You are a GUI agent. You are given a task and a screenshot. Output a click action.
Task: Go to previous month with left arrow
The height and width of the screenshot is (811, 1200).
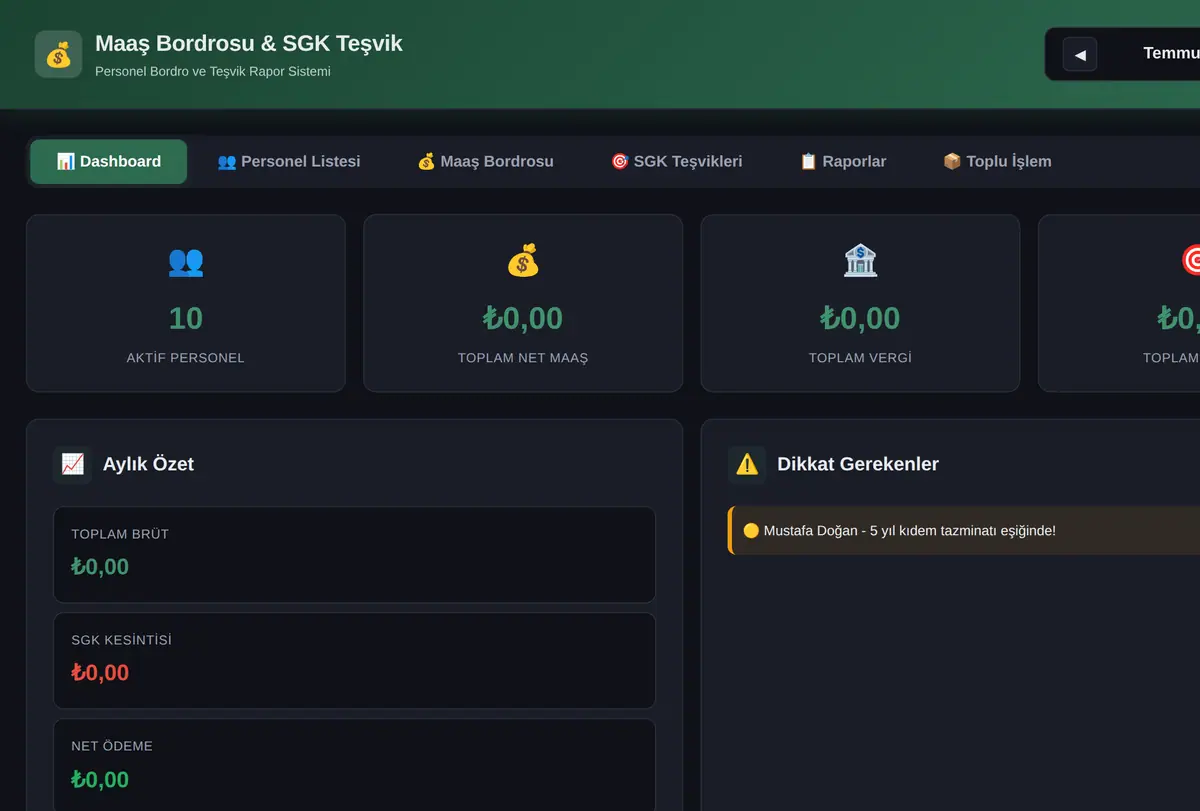pos(1080,54)
